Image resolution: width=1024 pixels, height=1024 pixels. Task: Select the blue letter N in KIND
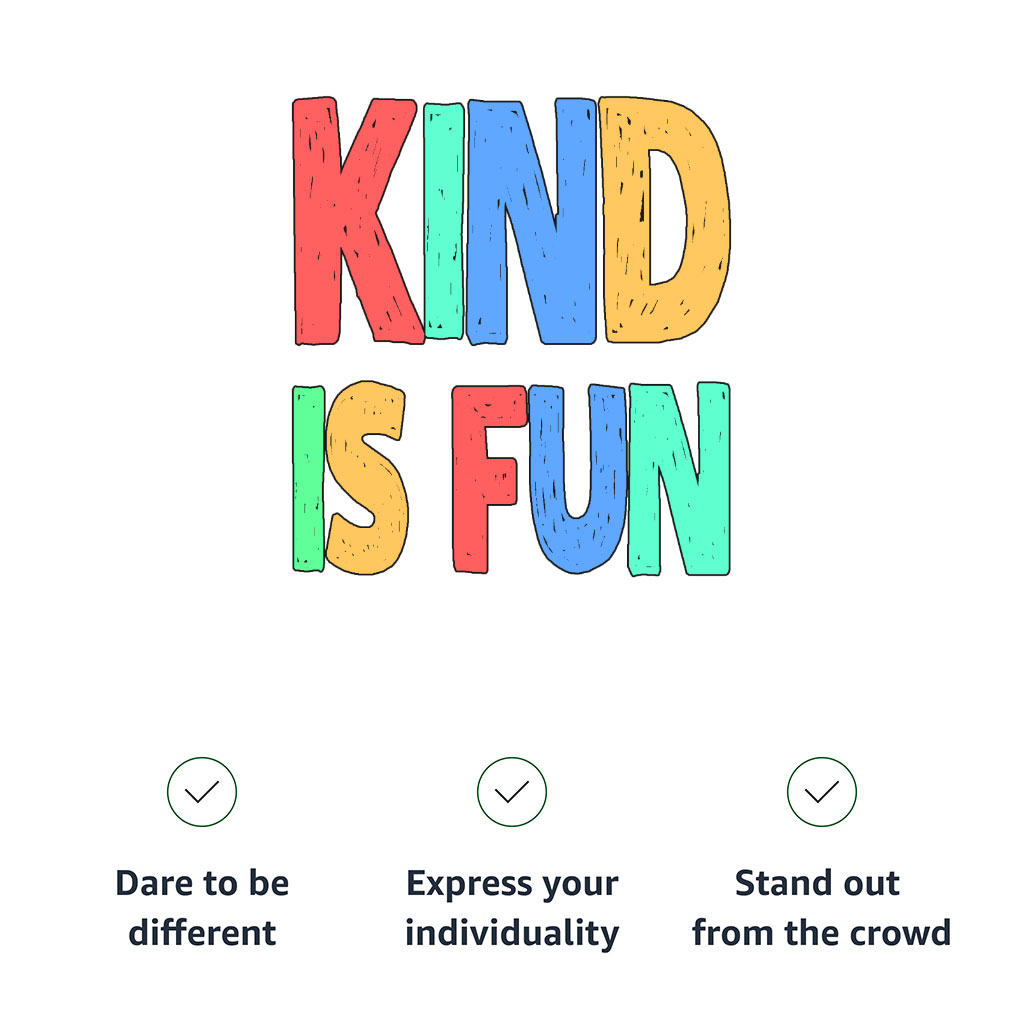(x=532, y=221)
